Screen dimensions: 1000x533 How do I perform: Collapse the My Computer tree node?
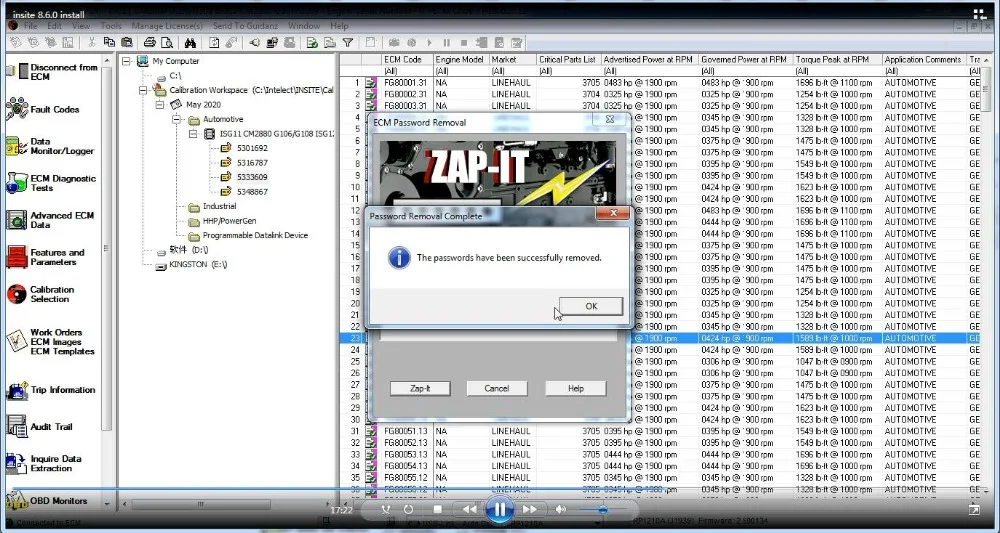click(126, 61)
